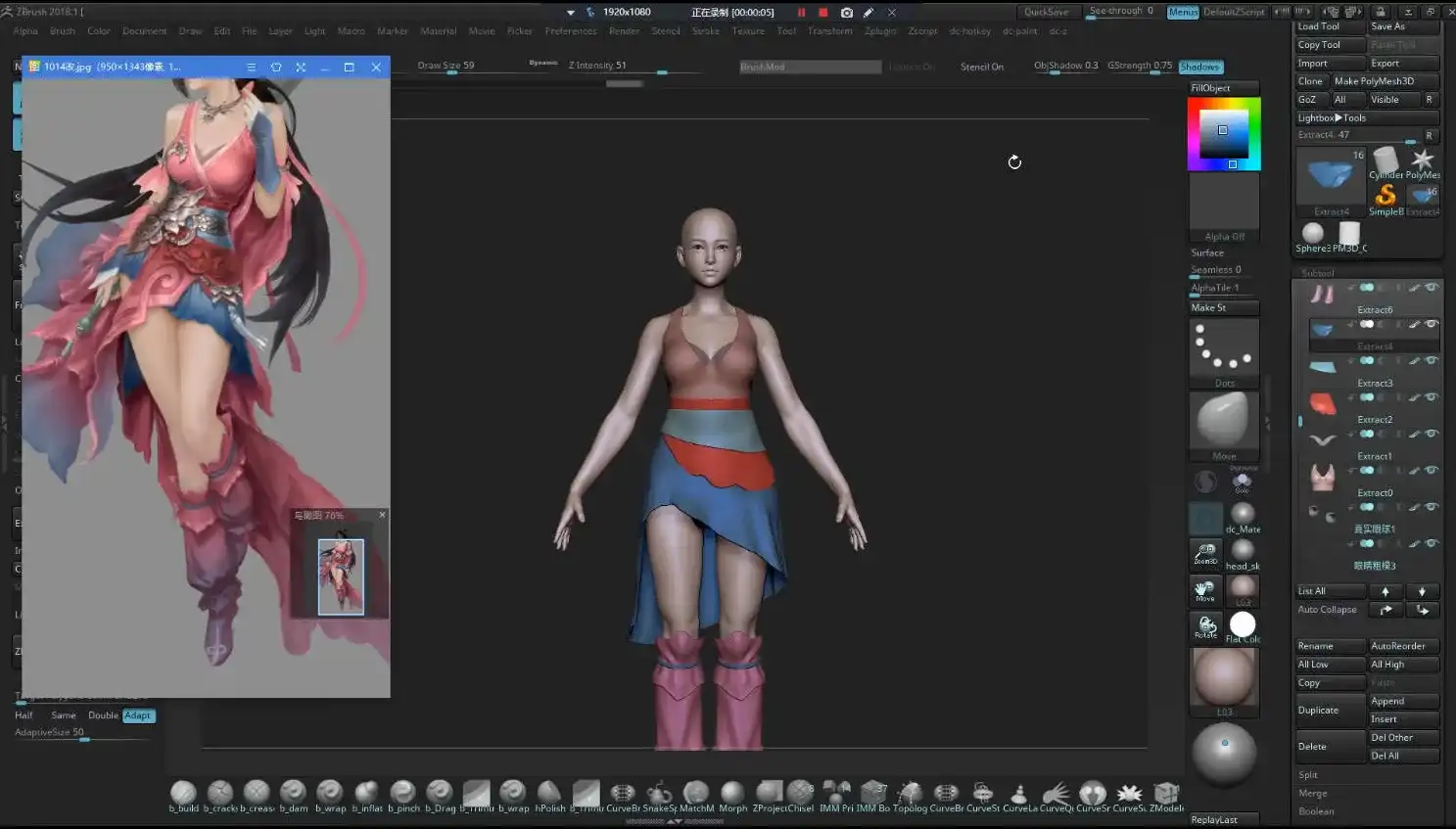The image size is (1456, 829).
Task: Open the Stencil menu
Action: 666,30
